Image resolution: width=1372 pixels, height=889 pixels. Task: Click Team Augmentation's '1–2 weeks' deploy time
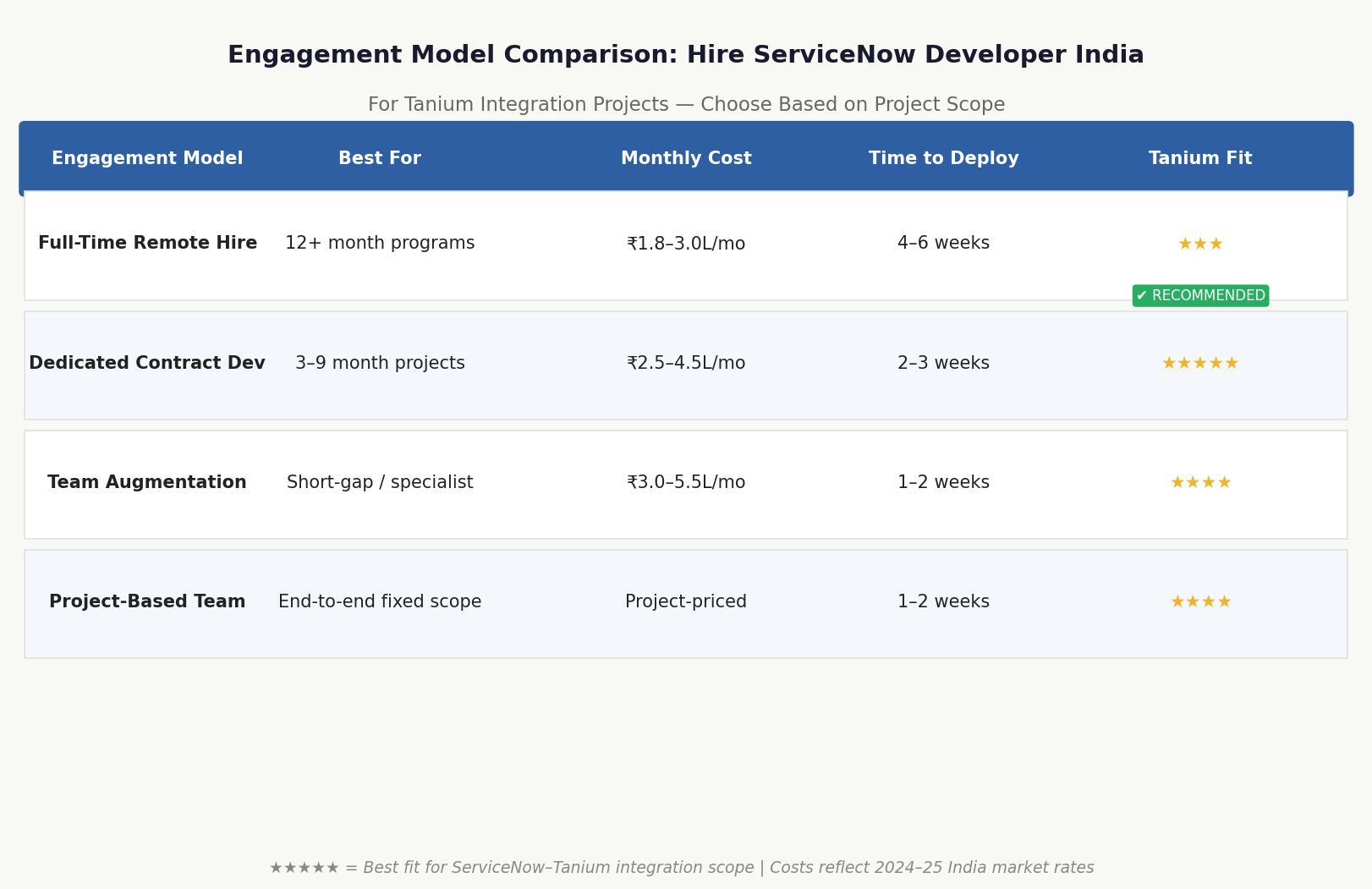[x=943, y=483]
